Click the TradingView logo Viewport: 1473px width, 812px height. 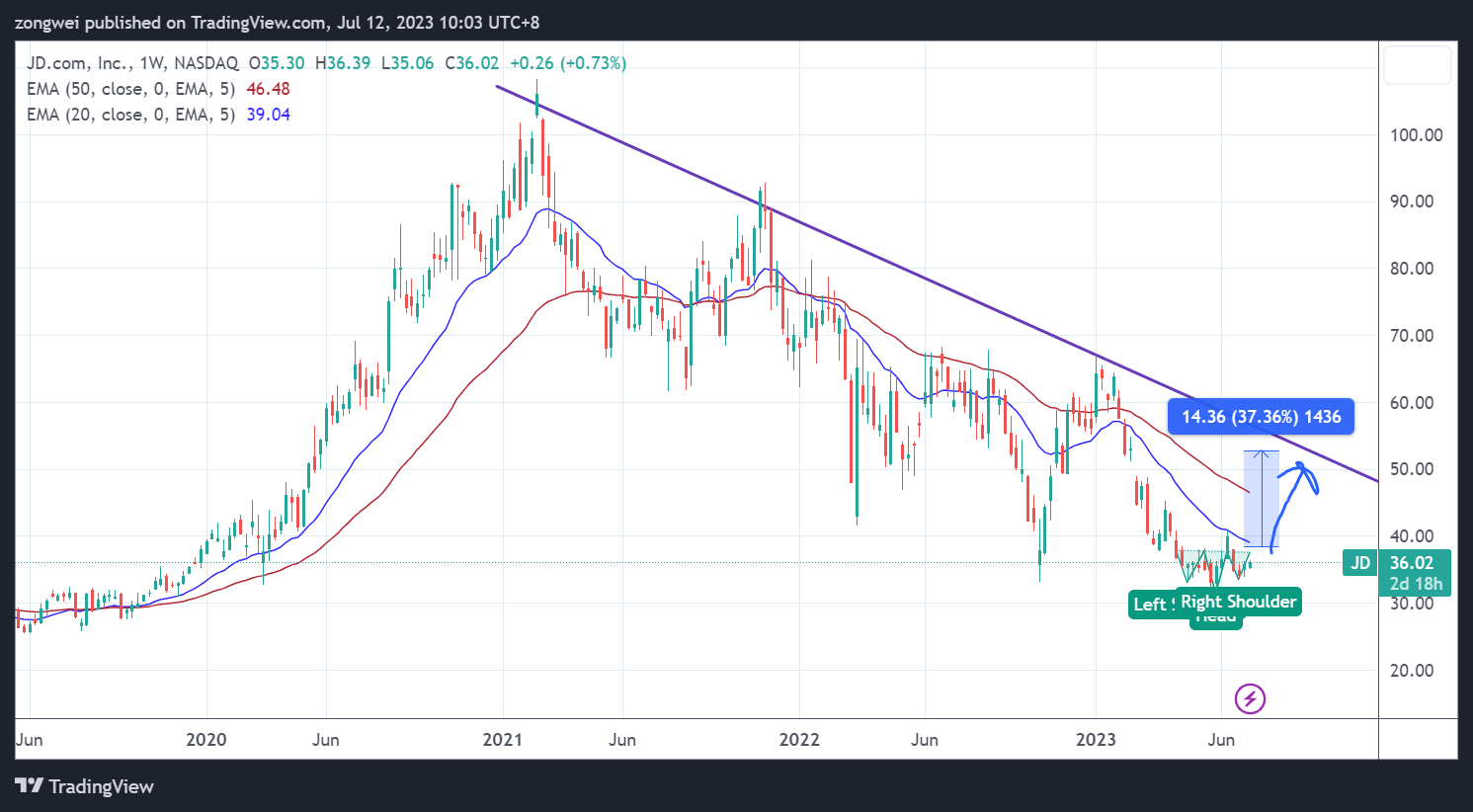pyautogui.click(x=85, y=786)
